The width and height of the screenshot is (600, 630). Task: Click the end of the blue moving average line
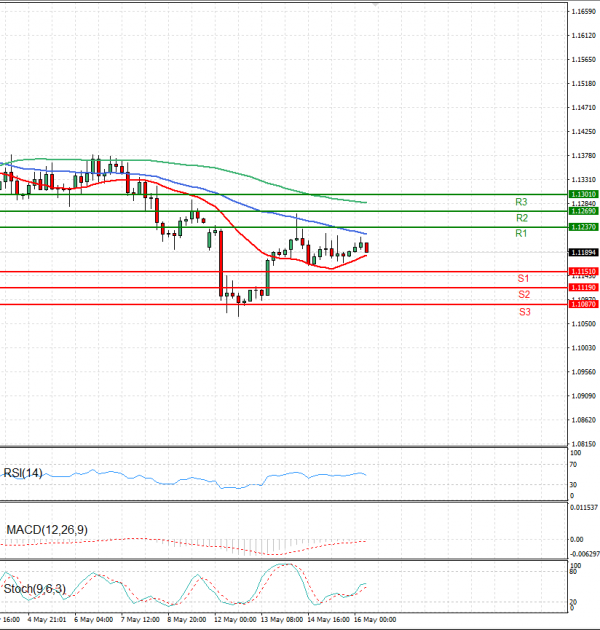(x=366, y=234)
